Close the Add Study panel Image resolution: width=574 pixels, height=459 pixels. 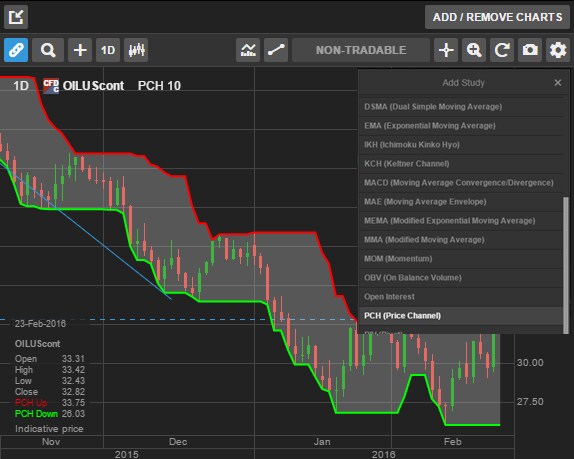coord(558,83)
